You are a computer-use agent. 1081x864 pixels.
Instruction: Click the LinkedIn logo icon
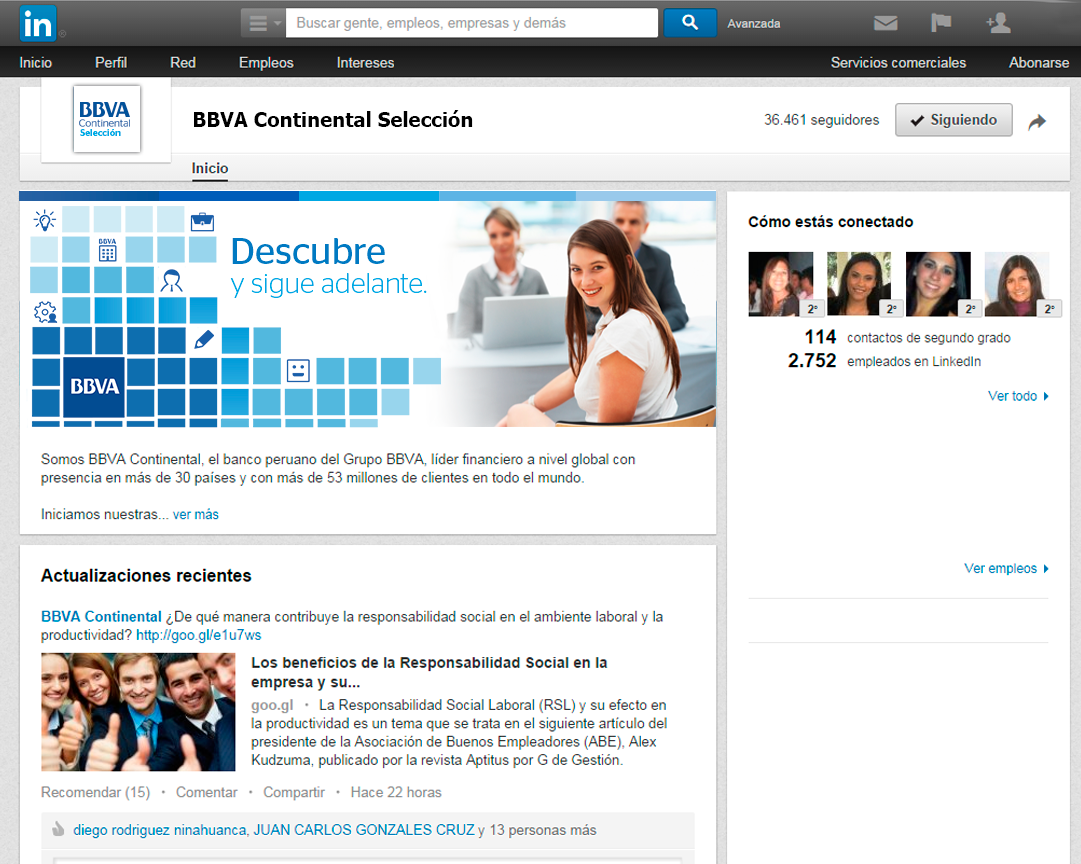click(38, 23)
